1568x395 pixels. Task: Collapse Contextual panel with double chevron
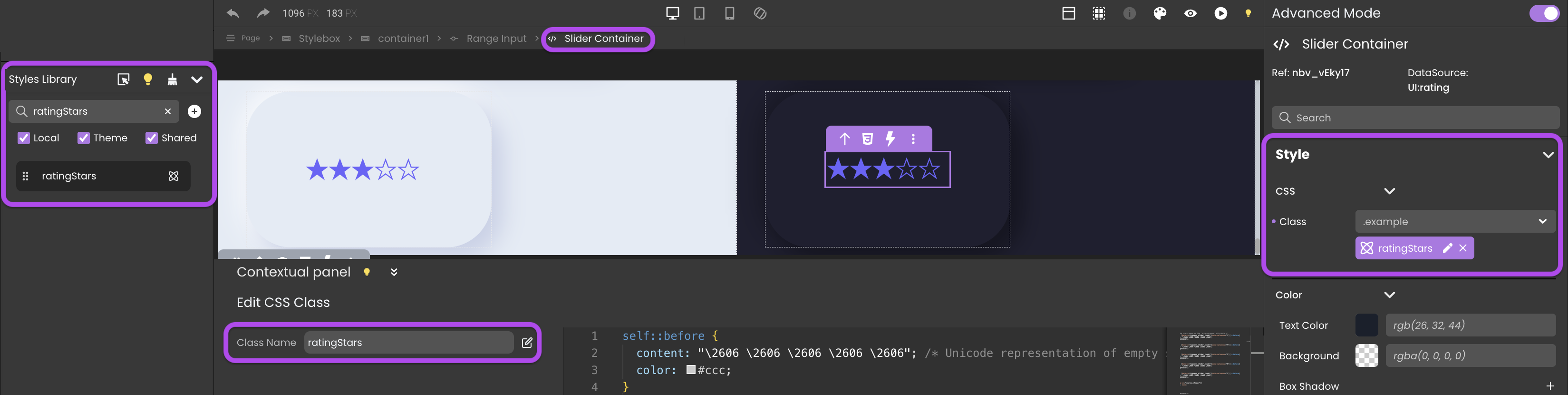[394, 272]
